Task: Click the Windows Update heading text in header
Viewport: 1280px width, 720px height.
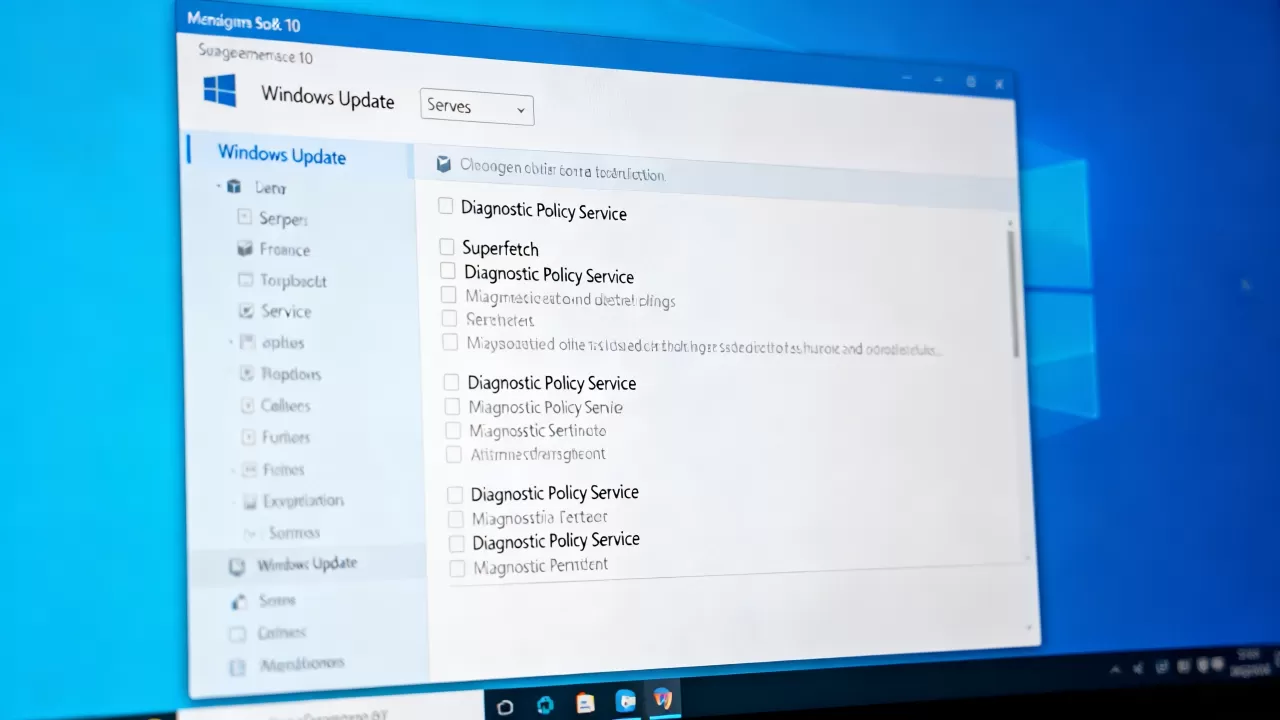Action: [328, 97]
